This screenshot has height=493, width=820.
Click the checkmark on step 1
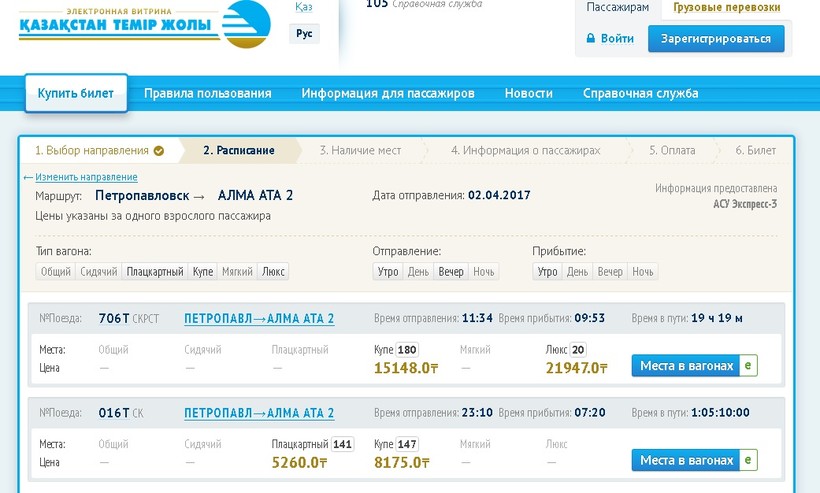click(x=159, y=151)
